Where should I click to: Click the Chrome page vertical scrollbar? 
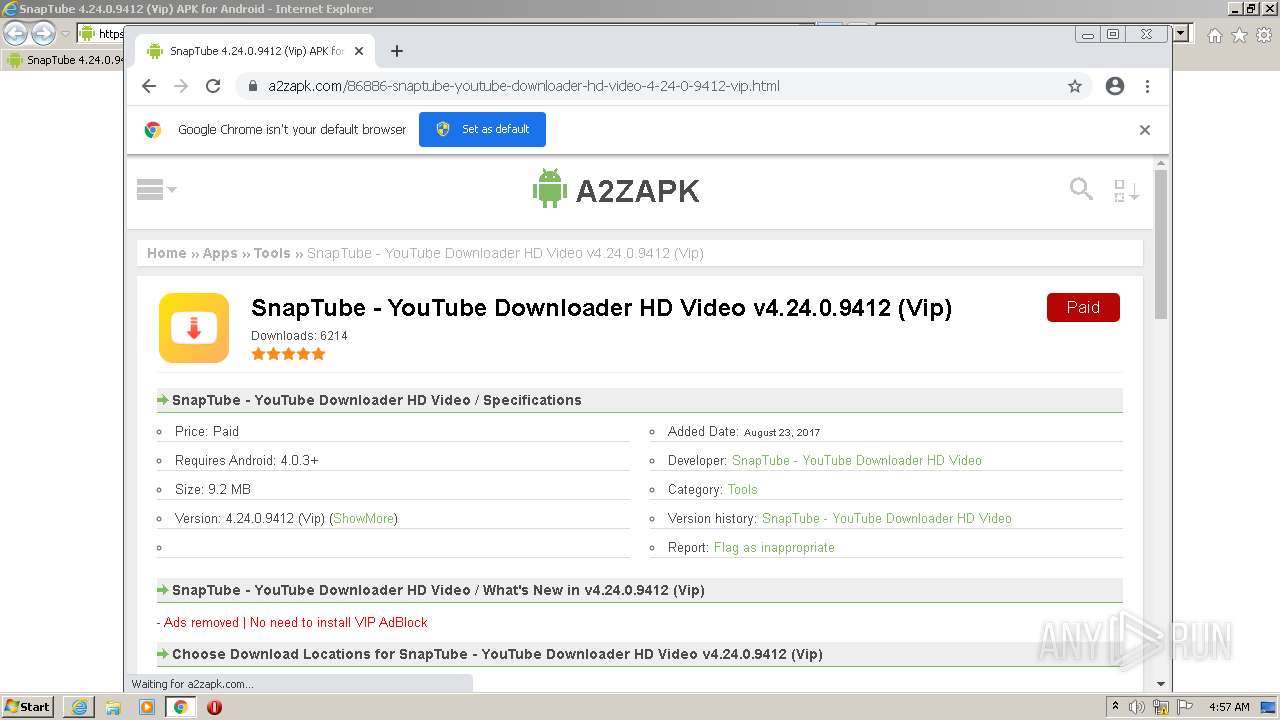1161,244
